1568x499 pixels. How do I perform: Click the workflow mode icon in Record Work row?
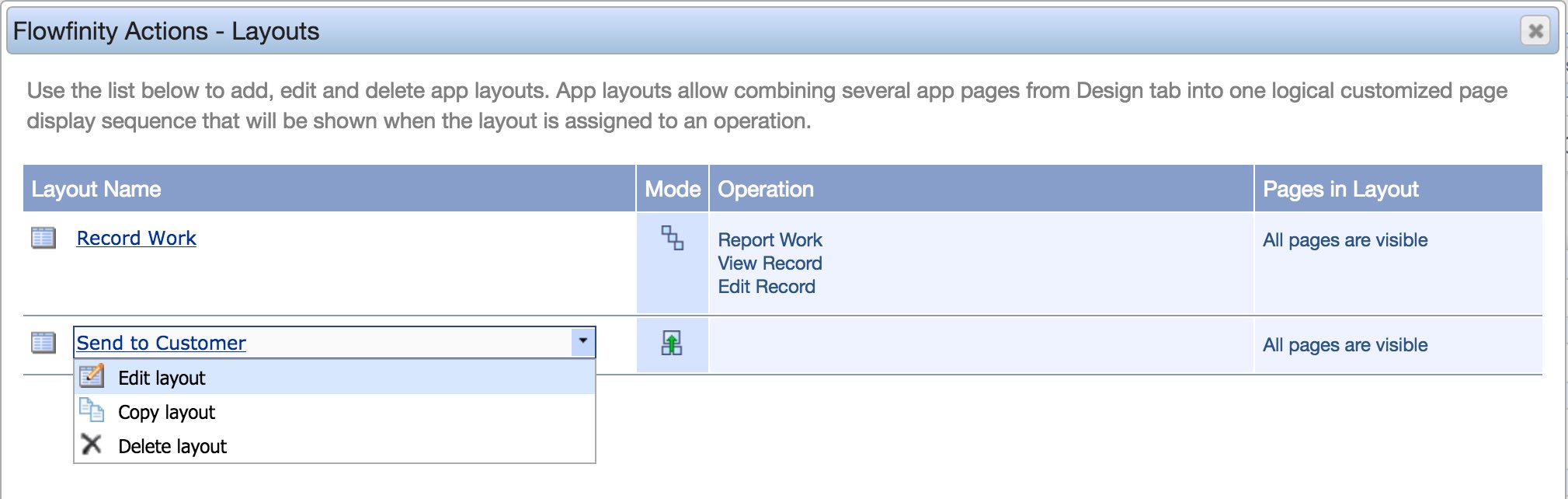click(672, 238)
